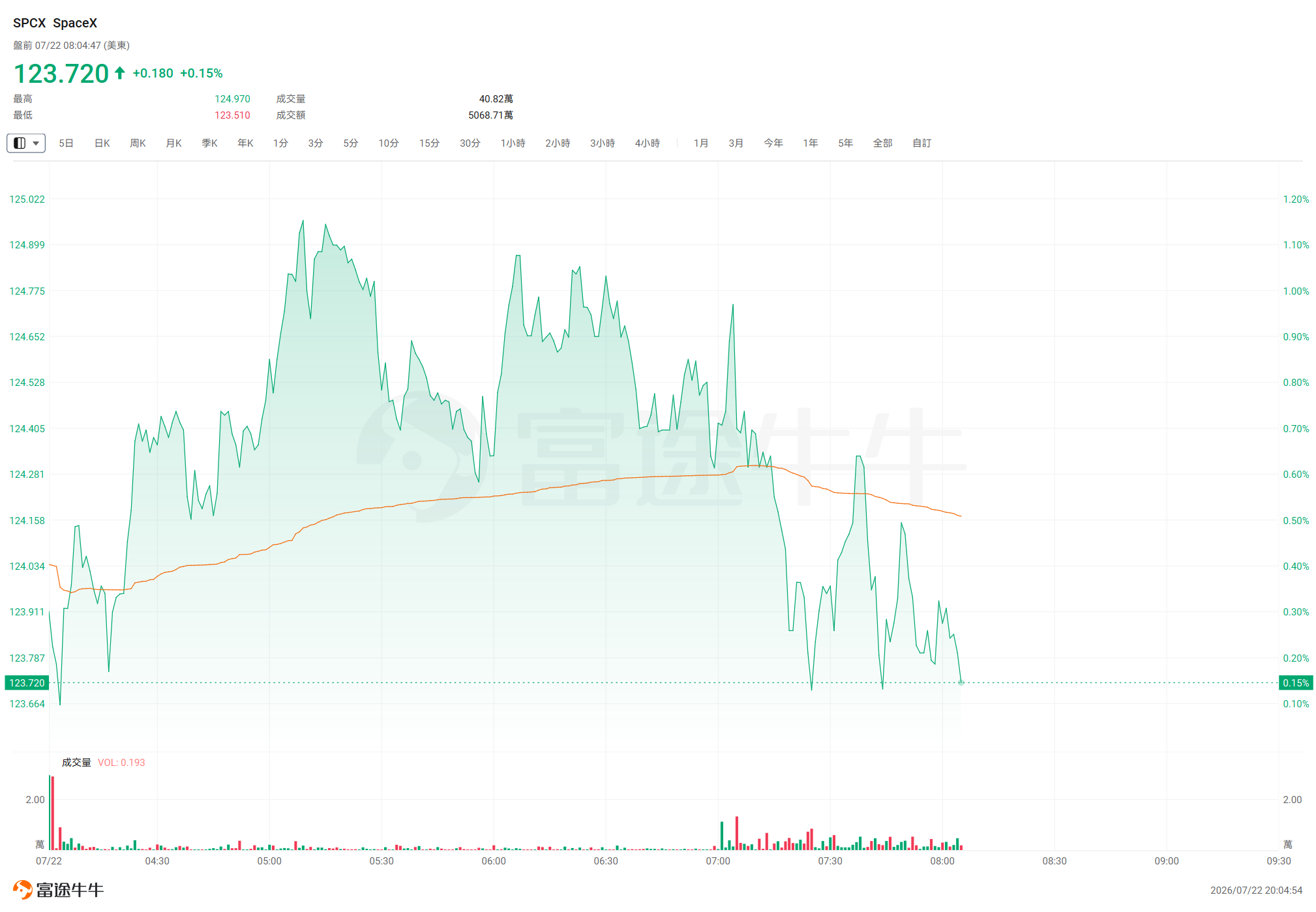Viewport: 1316px width, 912px height.
Task: Display the 5年 range
Action: [x=846, y=143]
